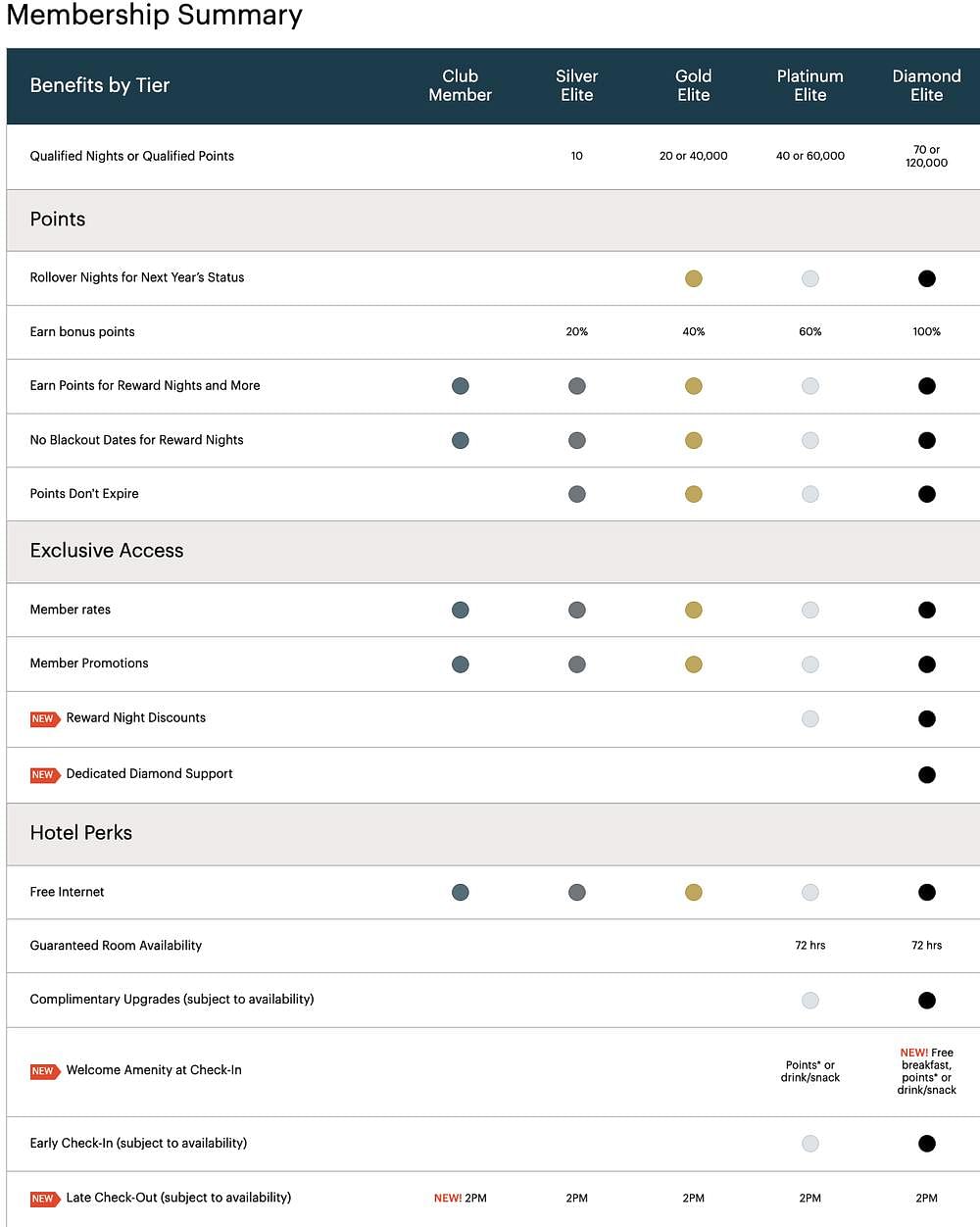The image size is (980, 1227).
Task: Select Silver Elite dot in Free Internet row
Action: pyautogui.click(x=577, y=892)
